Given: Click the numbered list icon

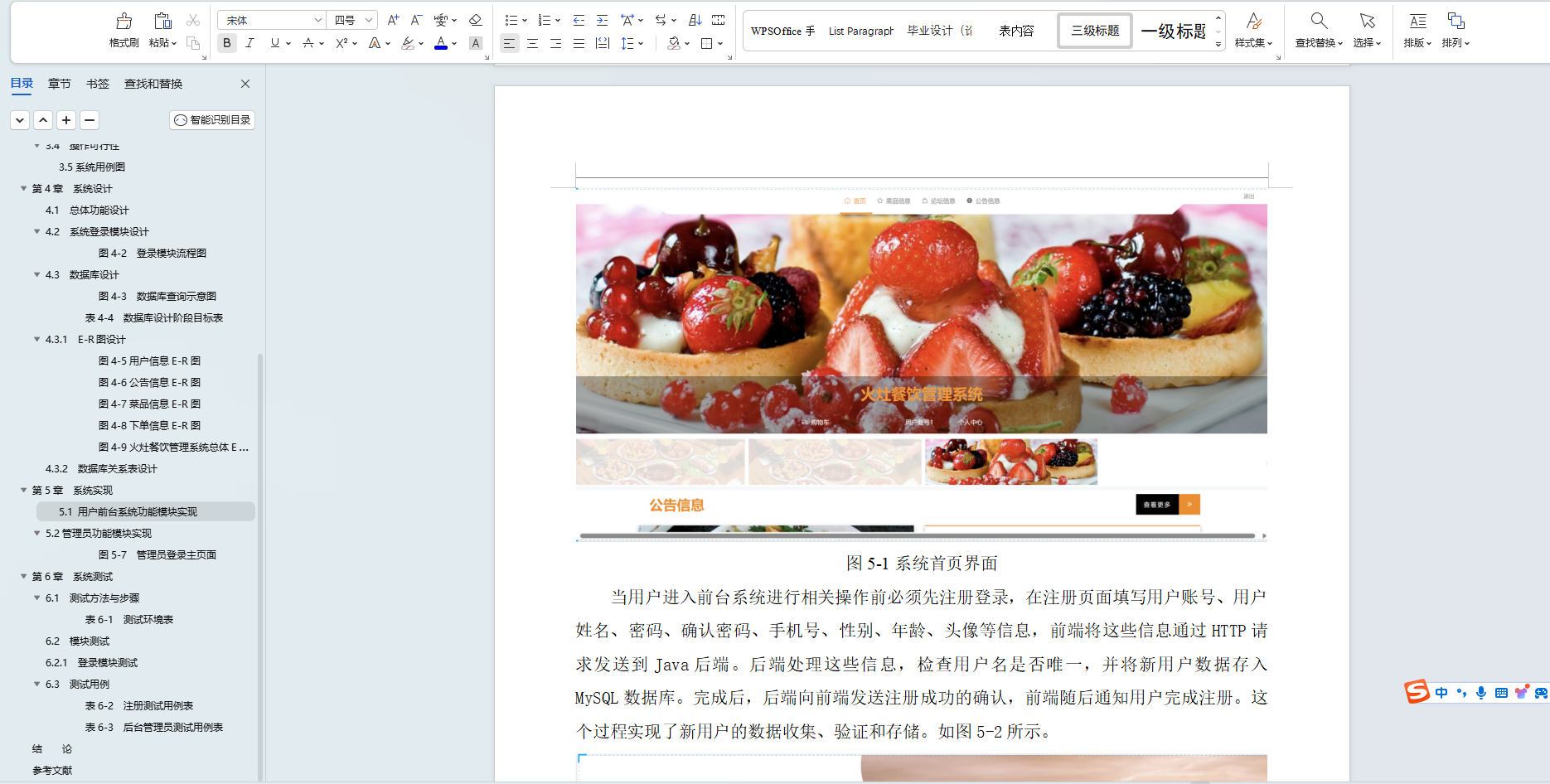Looking at the screenshot, I should click(545, 20).
